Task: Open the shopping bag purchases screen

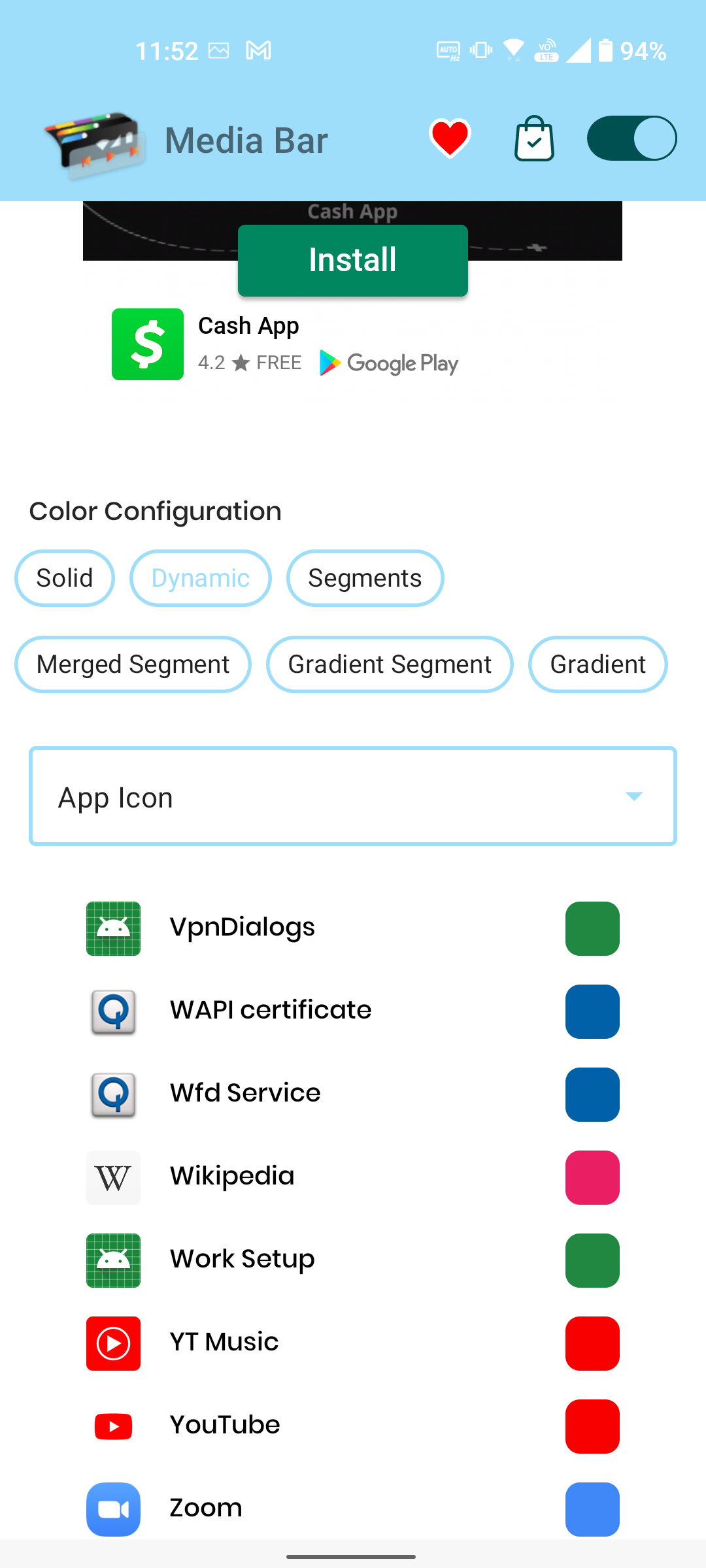Action: point(533,138)
